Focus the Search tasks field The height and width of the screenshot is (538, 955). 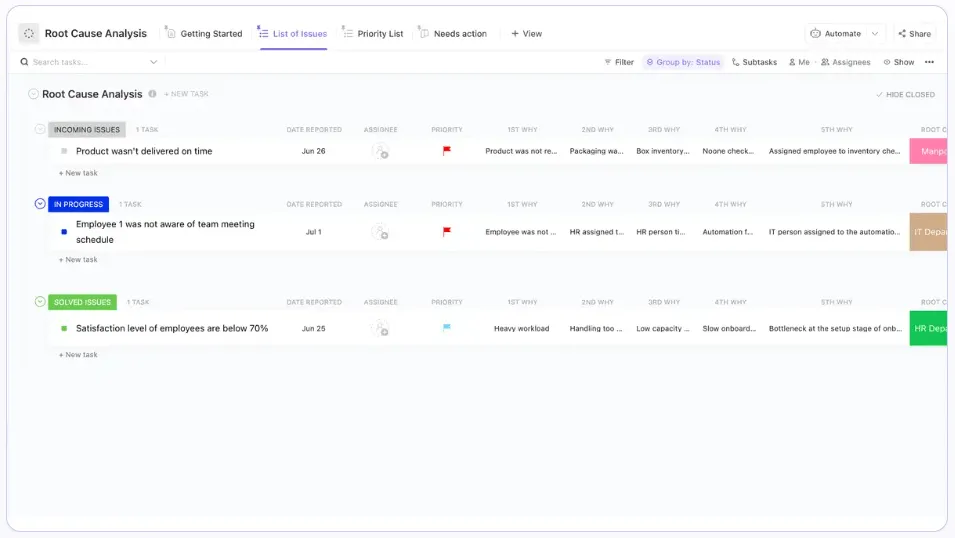(x=88, y=62)
